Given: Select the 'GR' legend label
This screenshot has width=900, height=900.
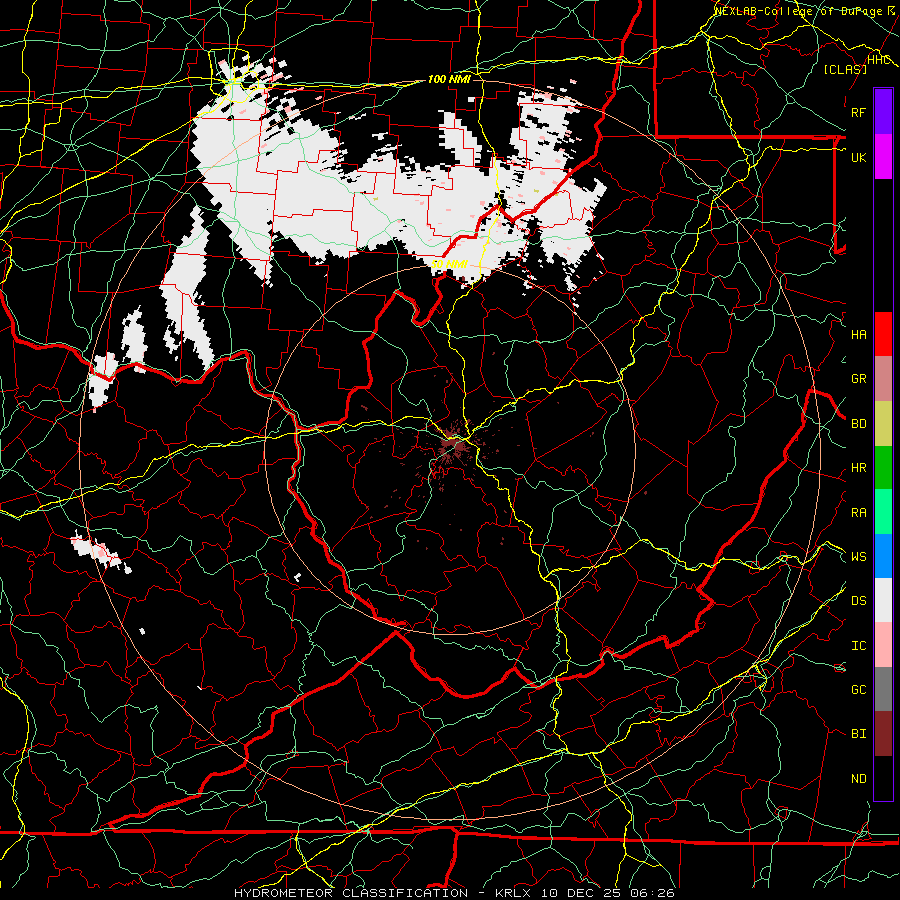Looking at the screenshot, I should tap(858, 378).
